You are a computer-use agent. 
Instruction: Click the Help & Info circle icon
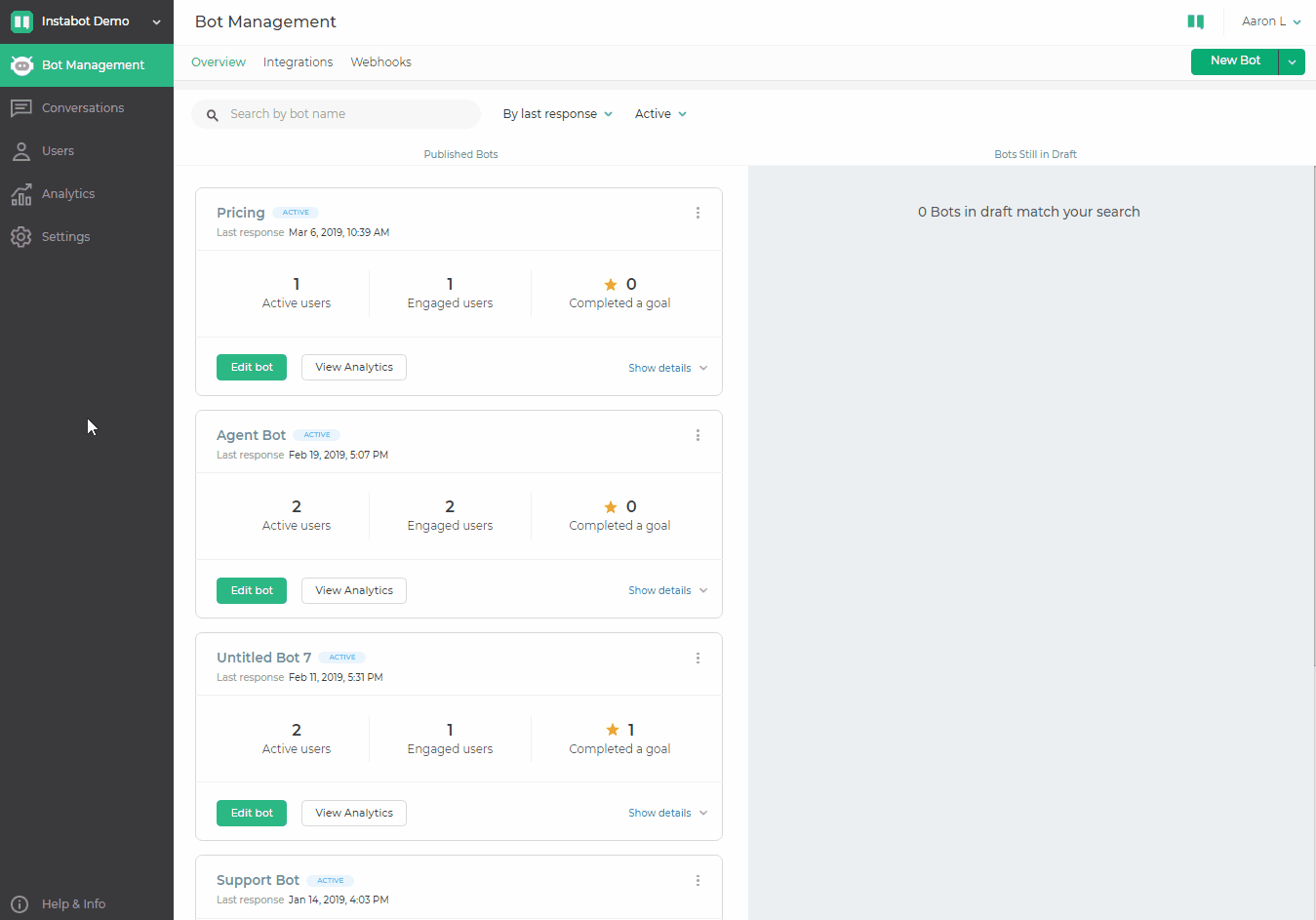click(x=20, y=904)
